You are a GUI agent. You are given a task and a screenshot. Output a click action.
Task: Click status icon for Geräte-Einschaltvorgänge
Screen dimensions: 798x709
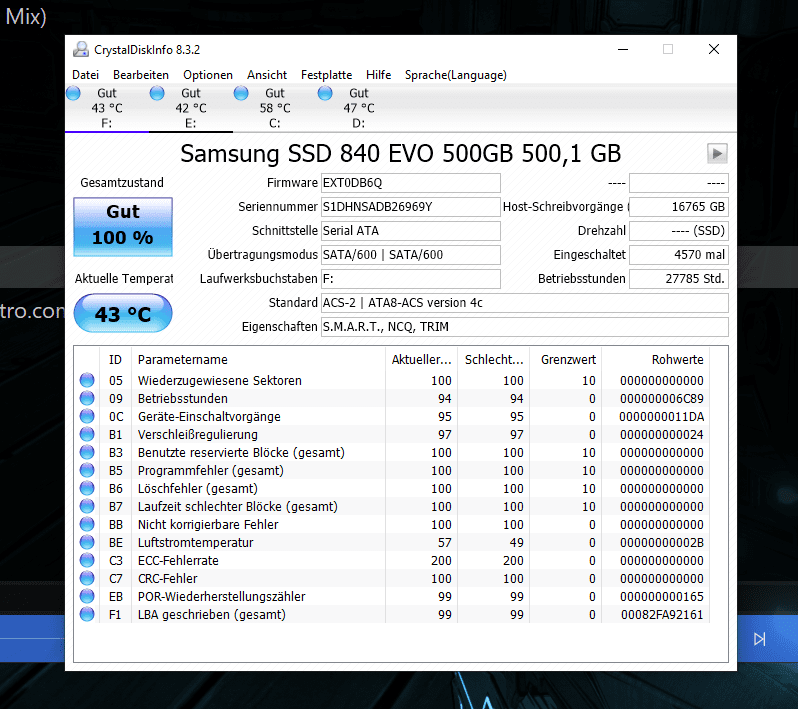click(x=87, y=416)
